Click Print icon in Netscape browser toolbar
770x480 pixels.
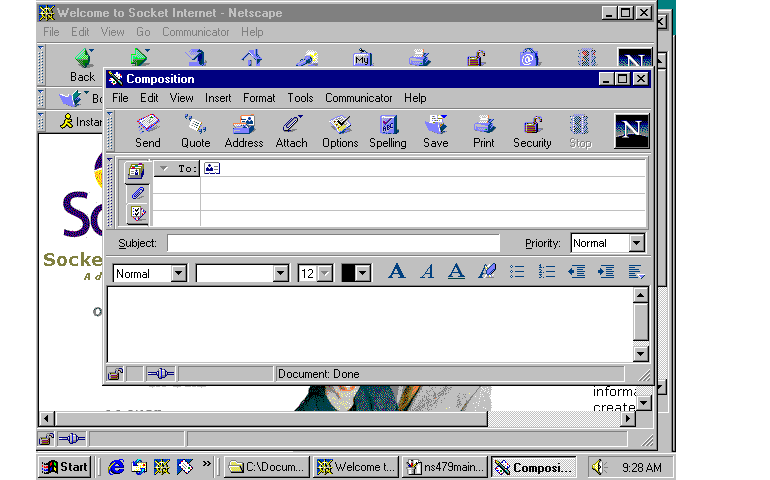point(419,57)
